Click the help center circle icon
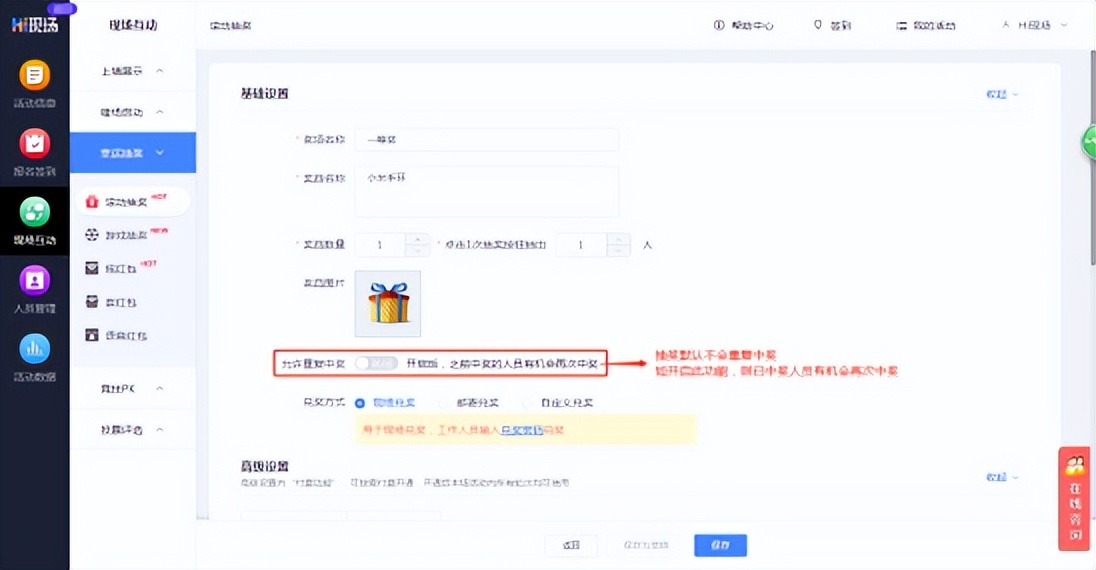 point(719,25)
